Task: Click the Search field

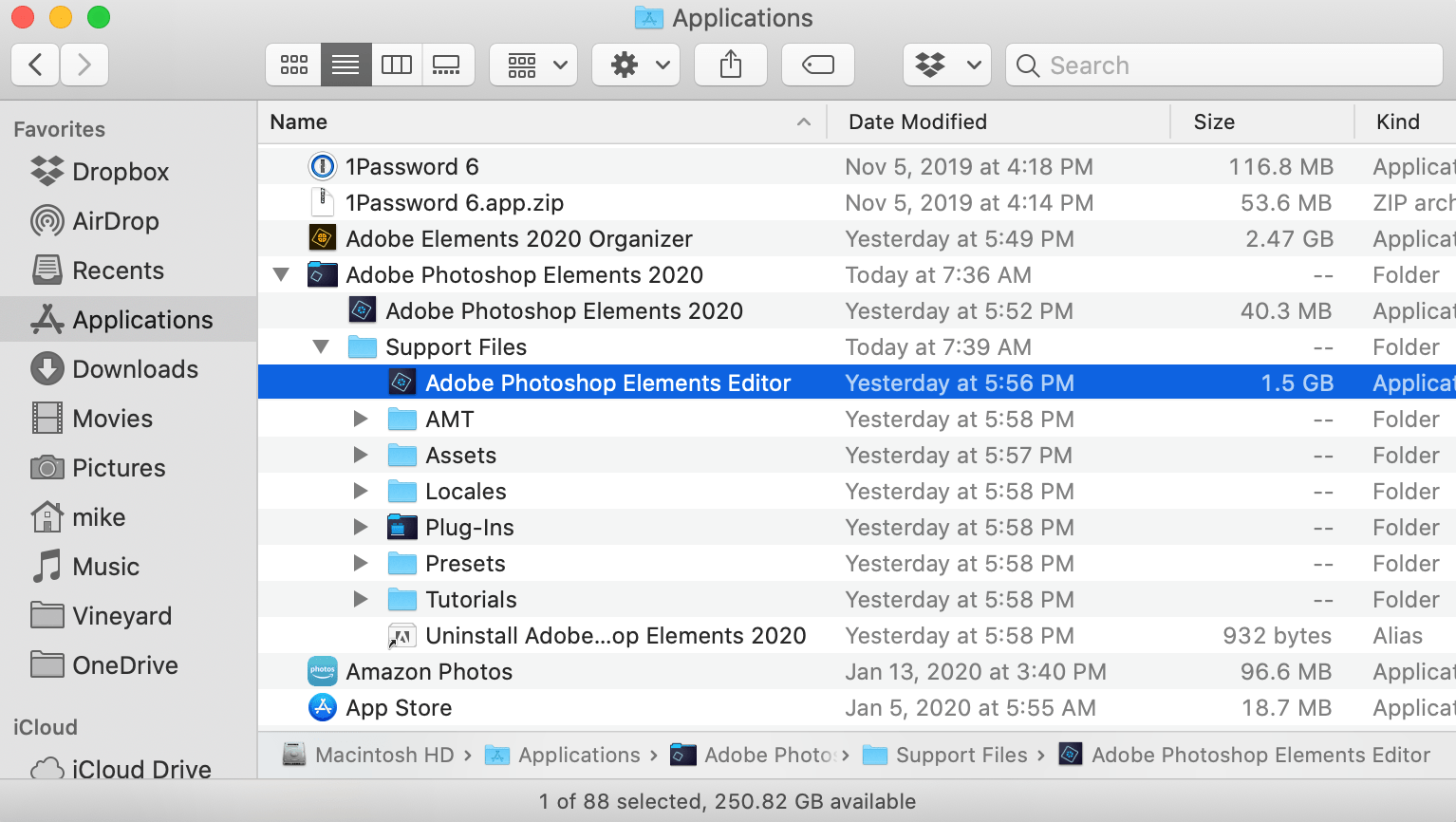Action: [x=1224, y=65]
